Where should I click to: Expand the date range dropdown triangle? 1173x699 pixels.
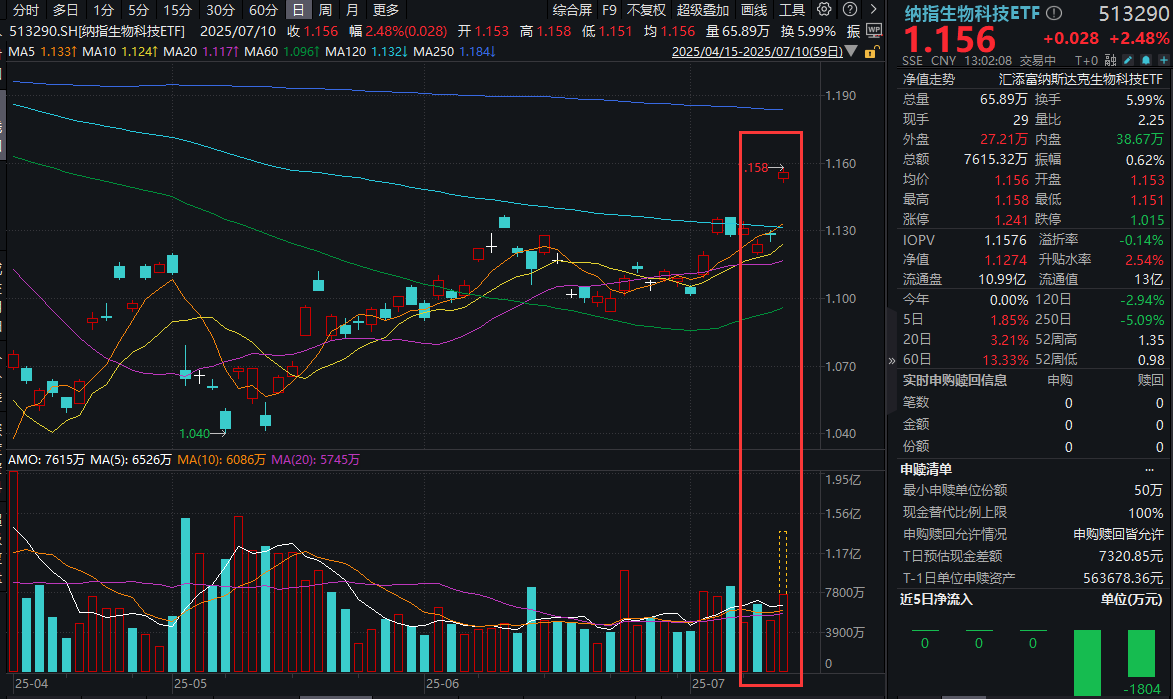pyautogui.click(x=850, y=51)
